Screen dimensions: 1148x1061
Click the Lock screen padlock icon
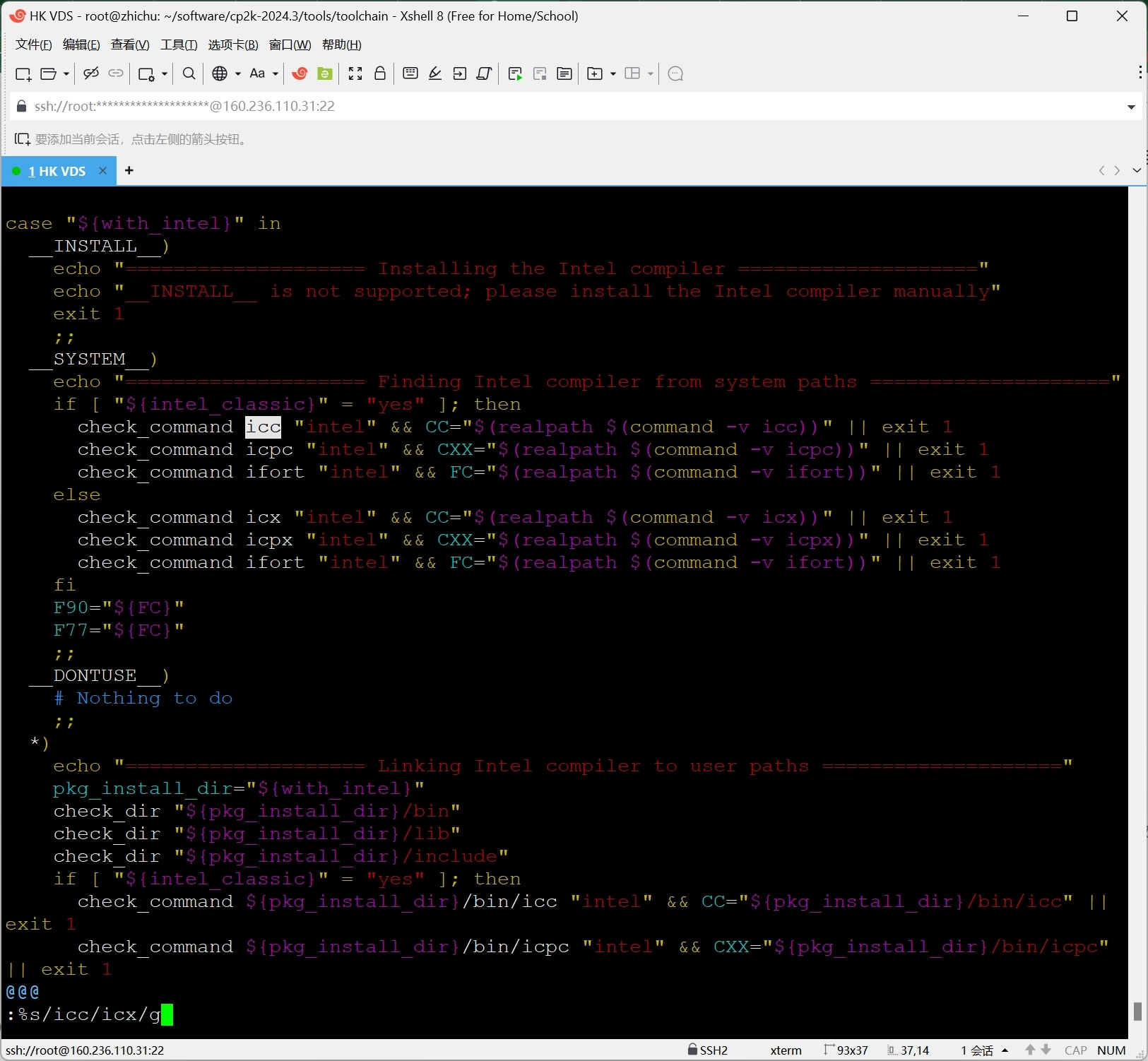(x=380, y=73)
